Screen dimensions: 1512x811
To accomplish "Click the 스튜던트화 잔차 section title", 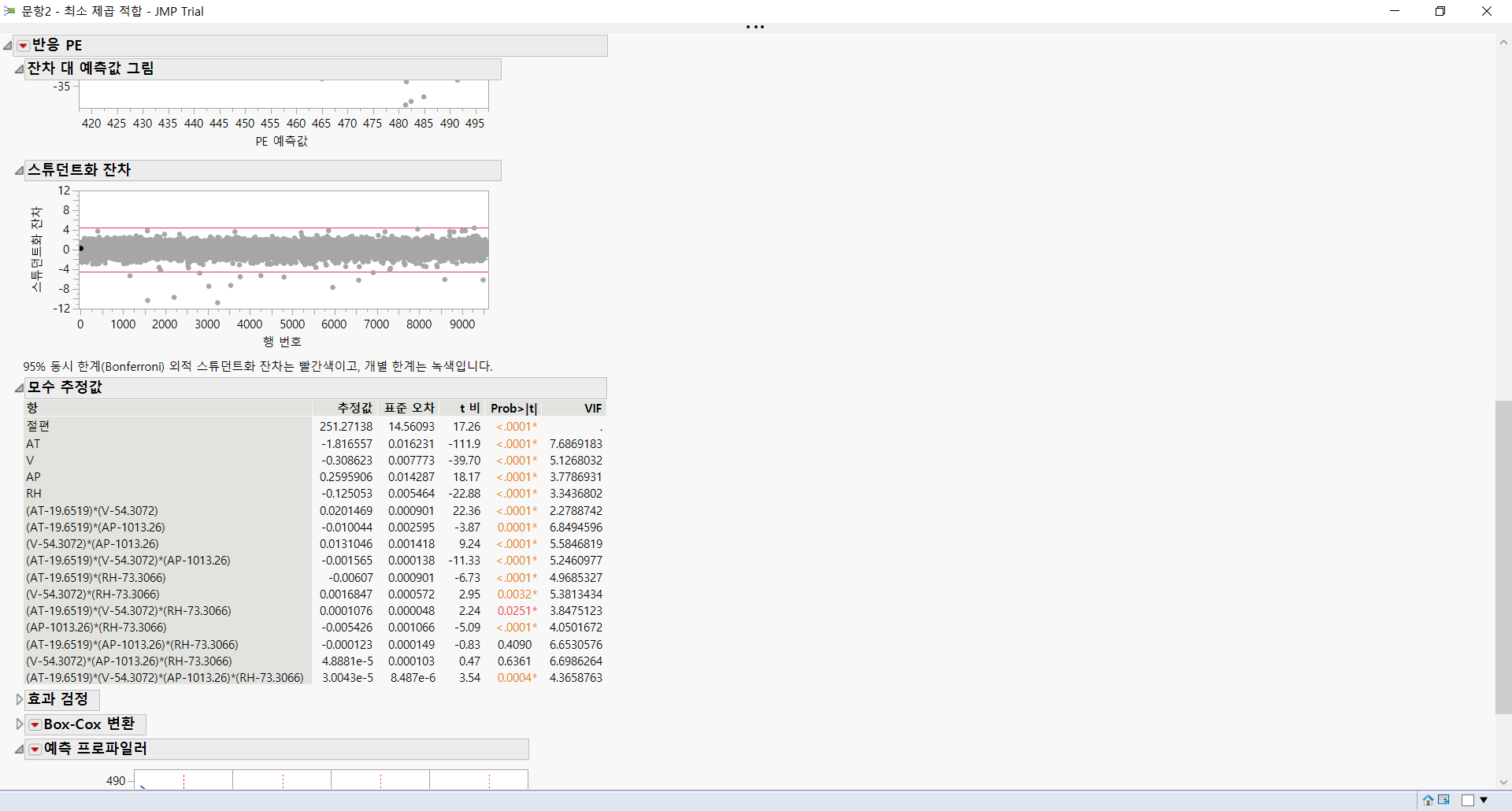I will coord(79,170).
